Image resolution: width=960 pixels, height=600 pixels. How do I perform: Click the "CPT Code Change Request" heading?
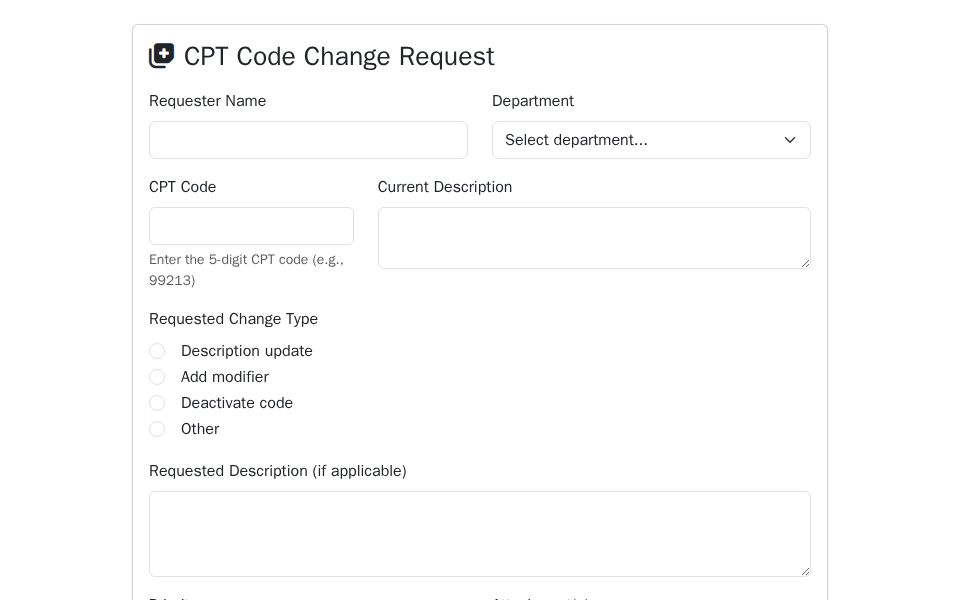[339, 57]
